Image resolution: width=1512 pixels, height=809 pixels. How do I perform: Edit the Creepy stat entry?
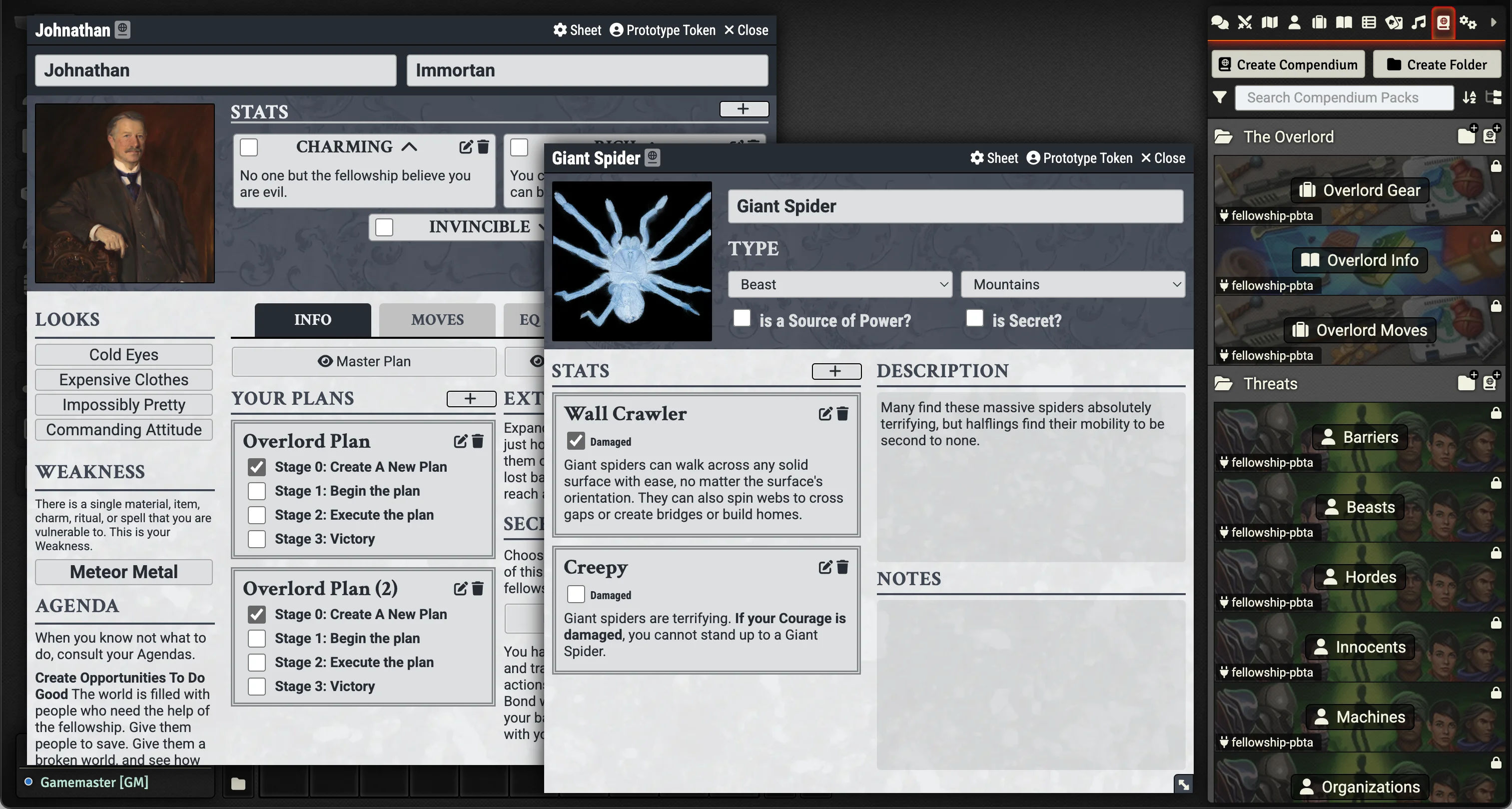pos(824,567)
